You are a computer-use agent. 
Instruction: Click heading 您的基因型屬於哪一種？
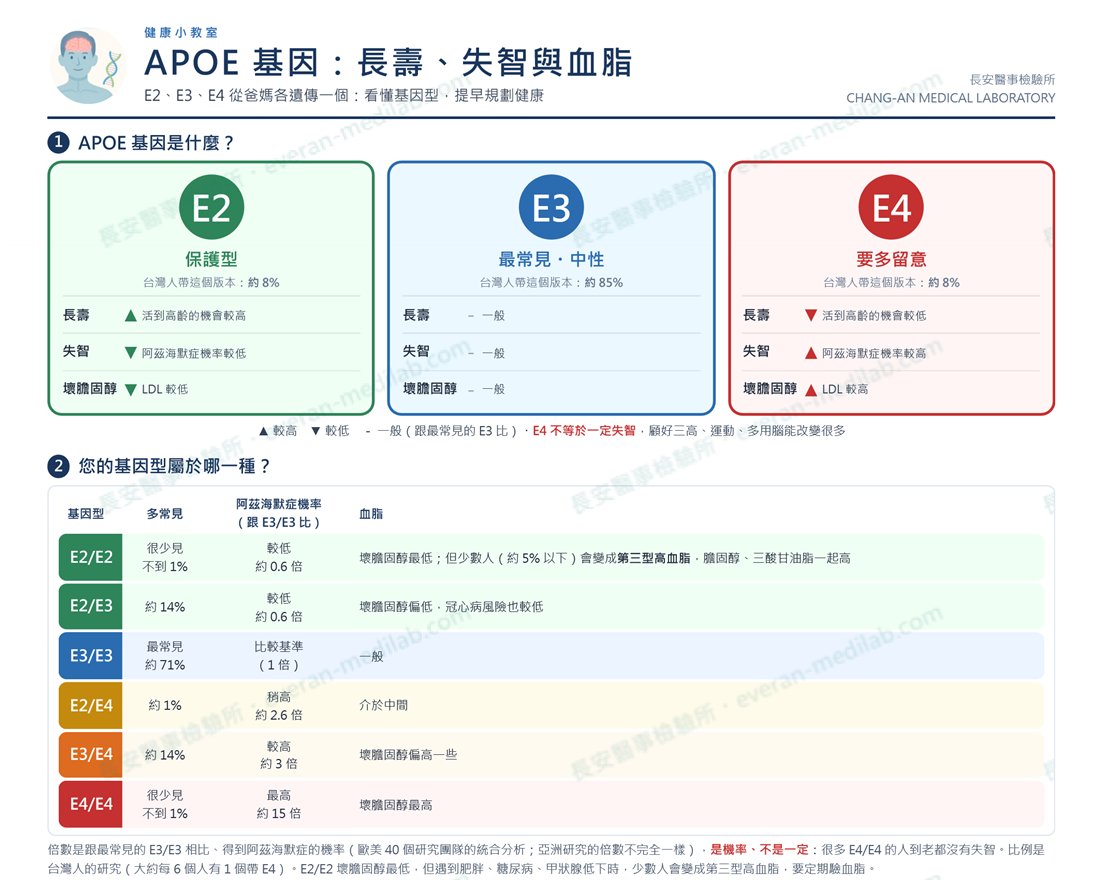coord(174,466)
